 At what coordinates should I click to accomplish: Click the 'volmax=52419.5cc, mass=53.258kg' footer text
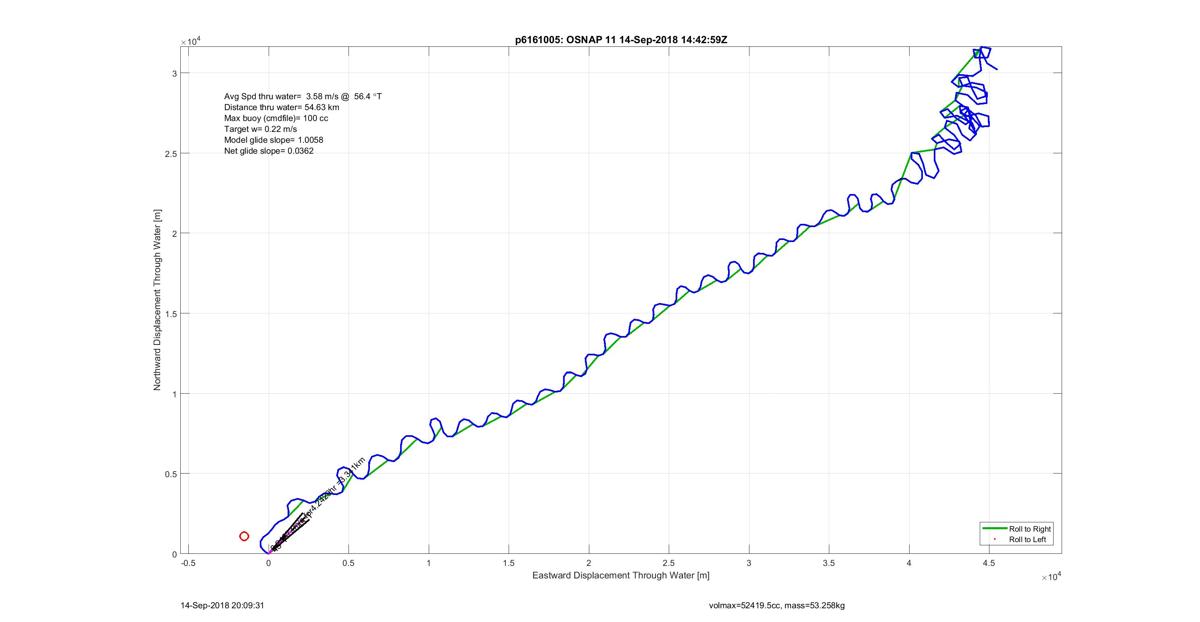tap(777, 605)
